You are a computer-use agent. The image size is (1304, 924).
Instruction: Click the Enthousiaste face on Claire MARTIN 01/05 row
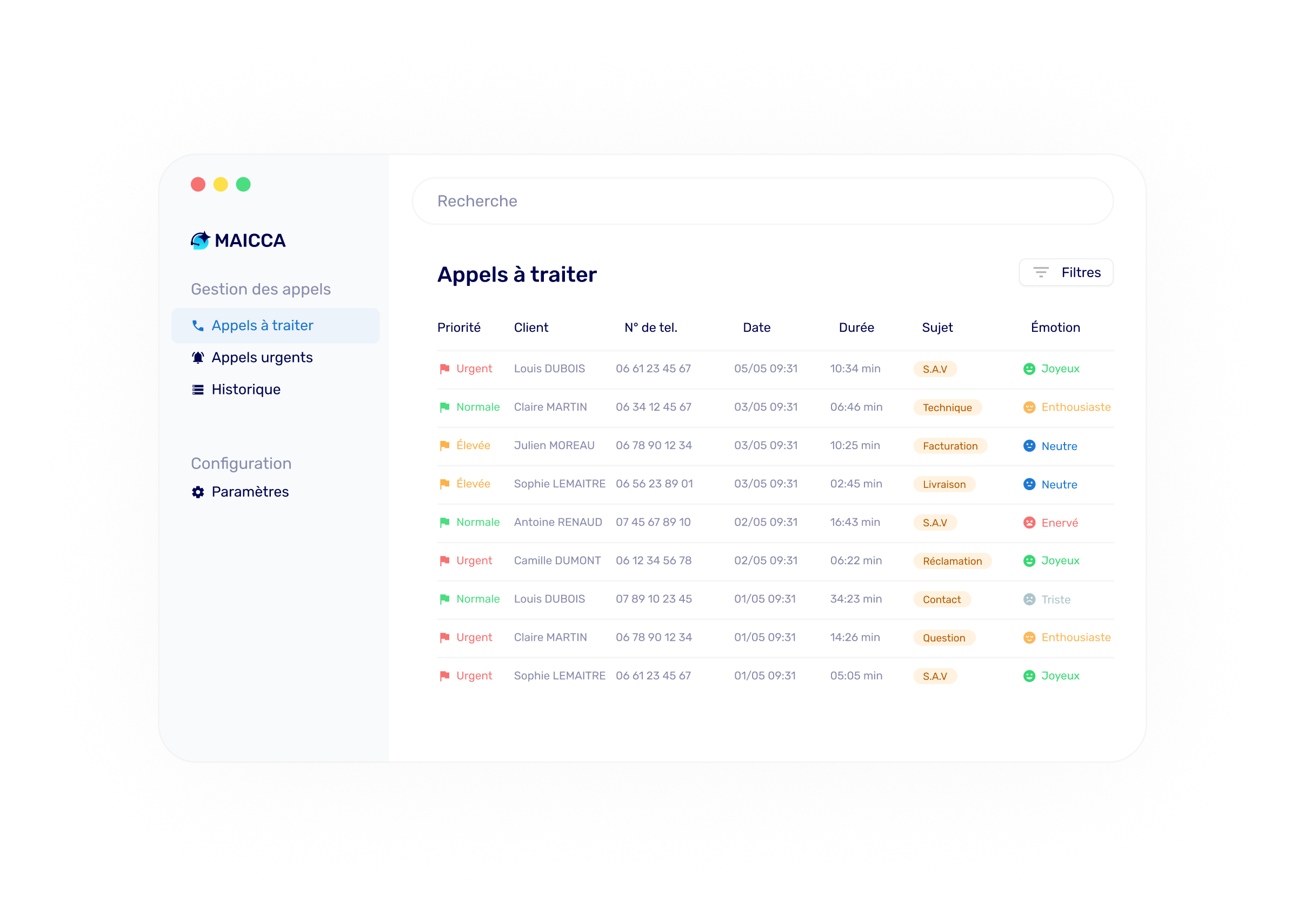[1029, 638]
